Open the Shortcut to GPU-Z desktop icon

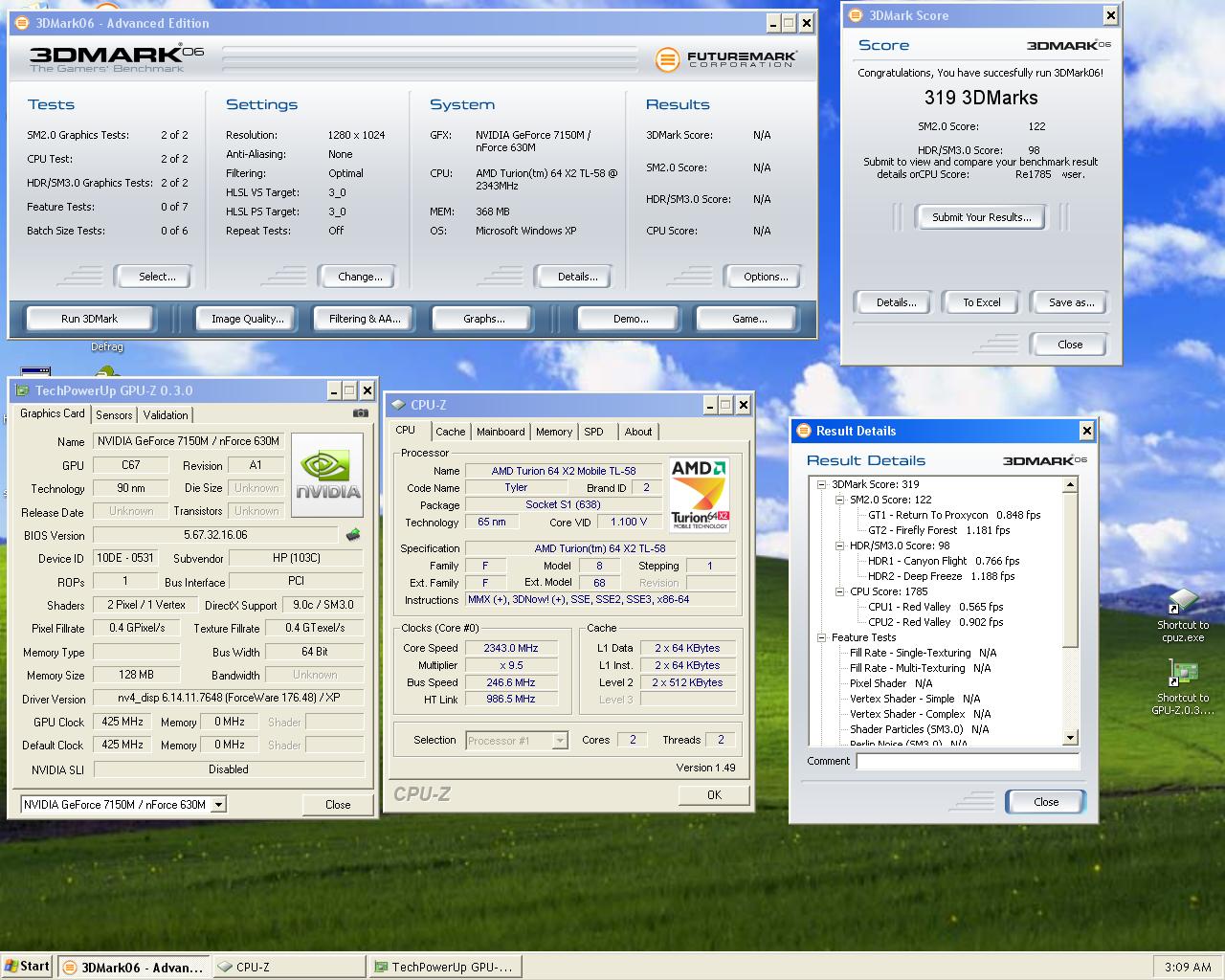(x=1183, y=688)
